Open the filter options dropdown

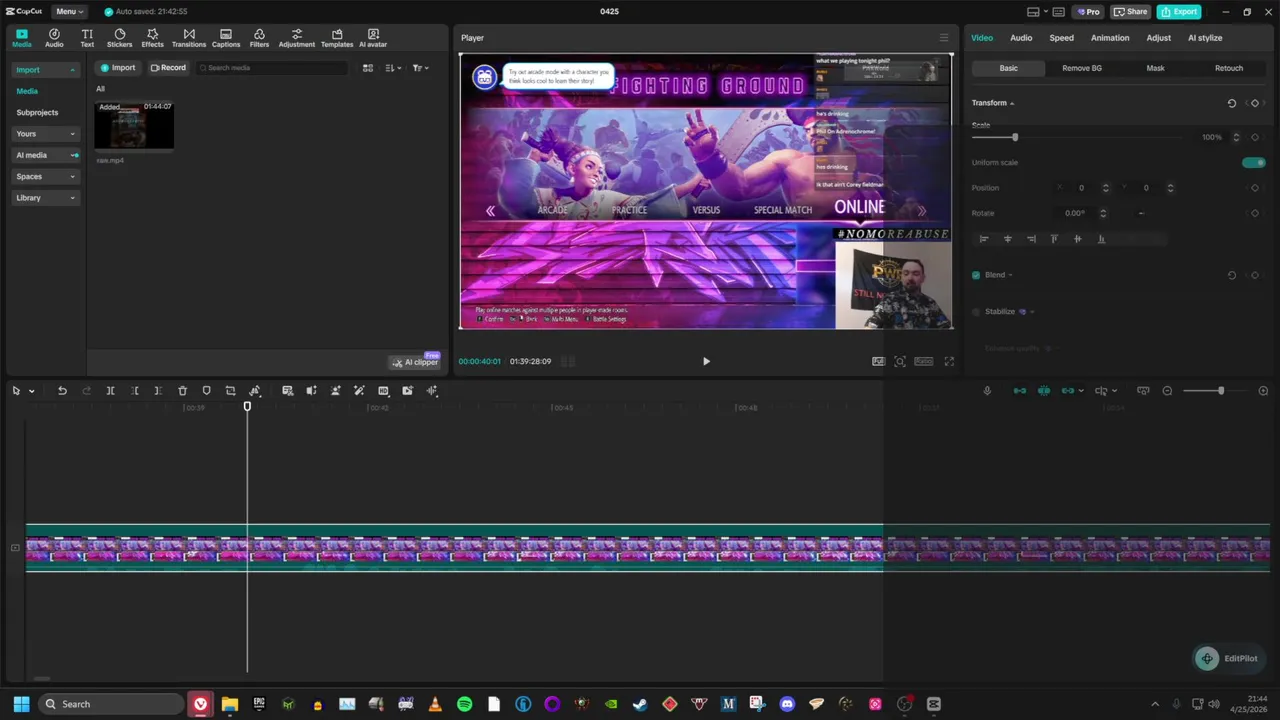pos(420,68)
